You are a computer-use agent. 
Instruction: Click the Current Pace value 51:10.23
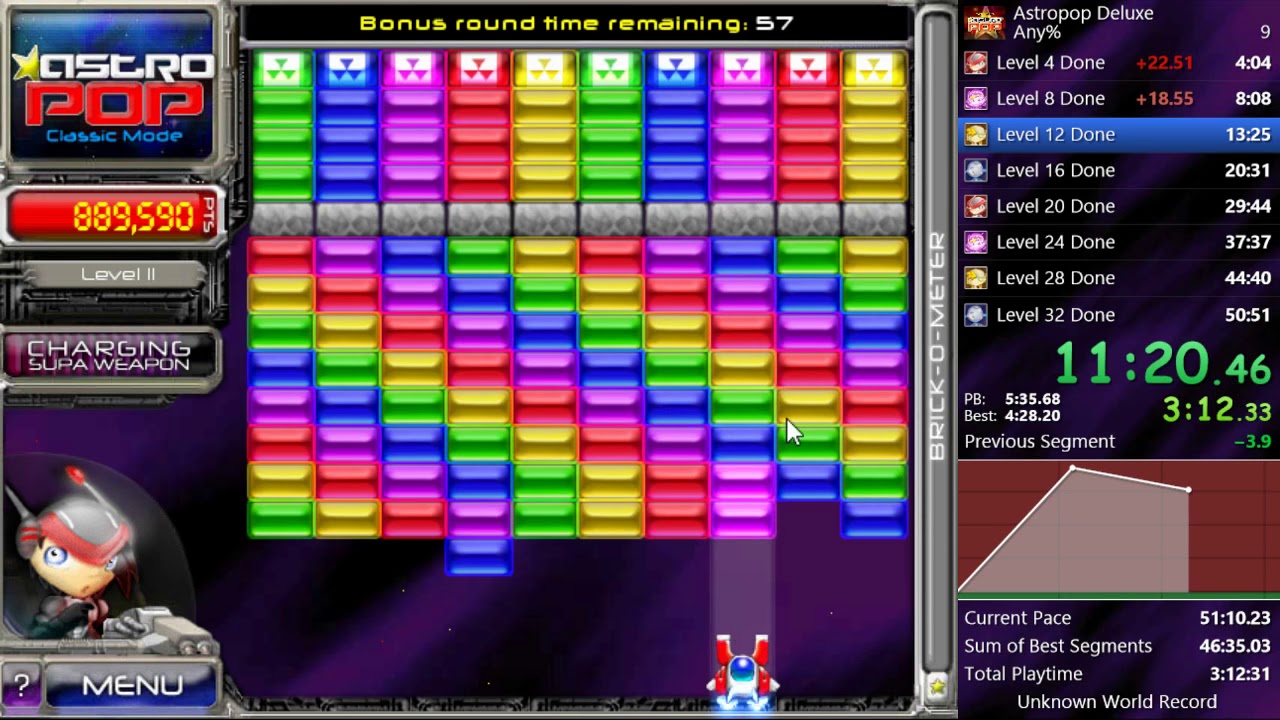pos(1235,618)
